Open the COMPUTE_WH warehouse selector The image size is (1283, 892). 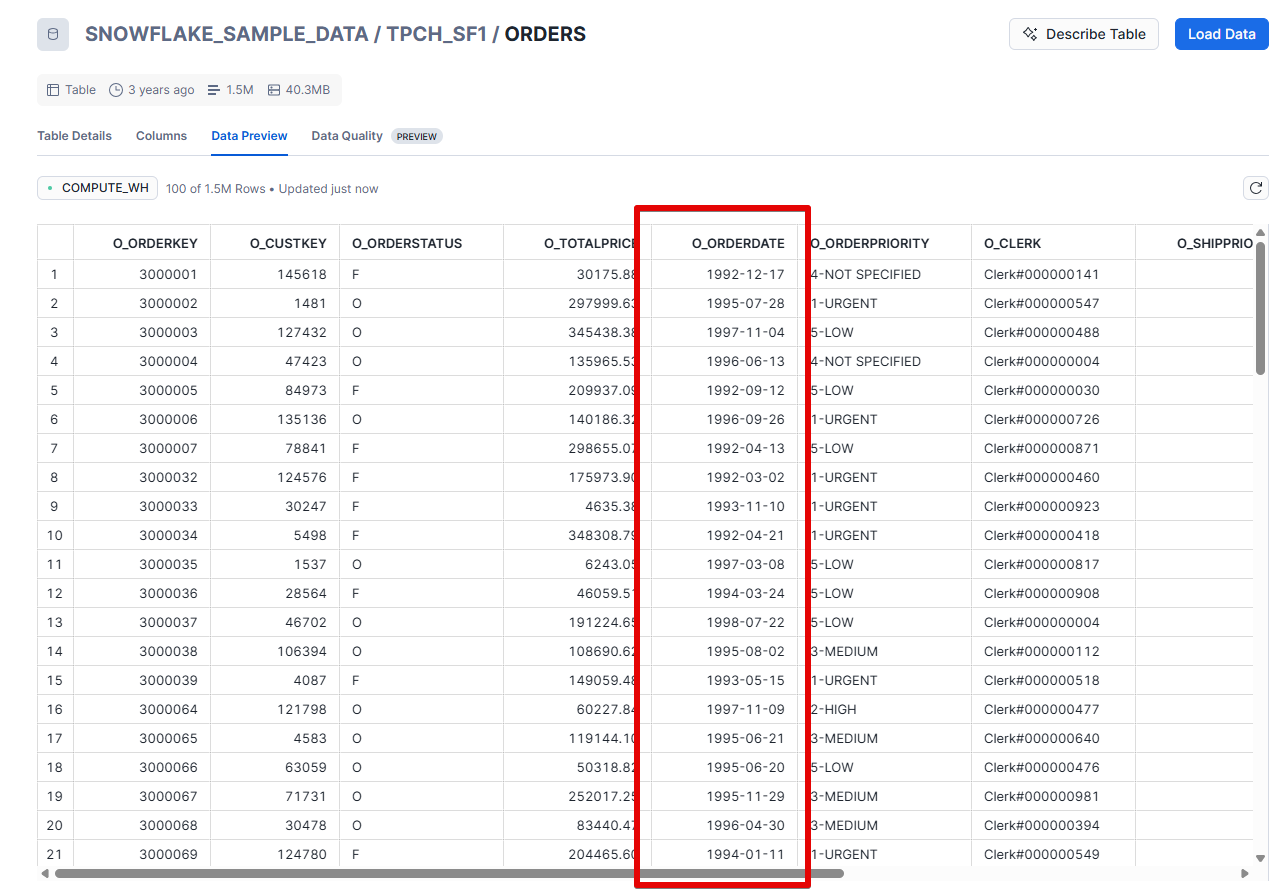coord(97,188)
